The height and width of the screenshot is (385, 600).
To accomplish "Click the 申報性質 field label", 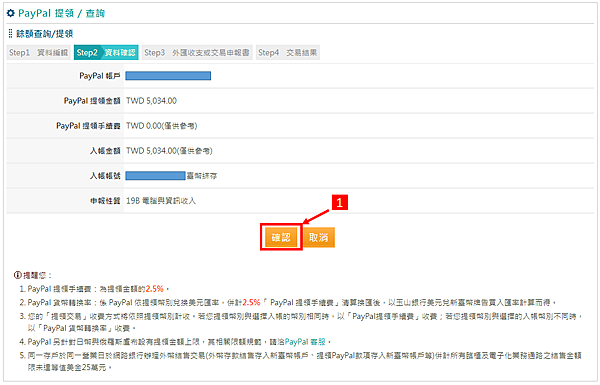I will pyautogui.click(x=105, y=201).
